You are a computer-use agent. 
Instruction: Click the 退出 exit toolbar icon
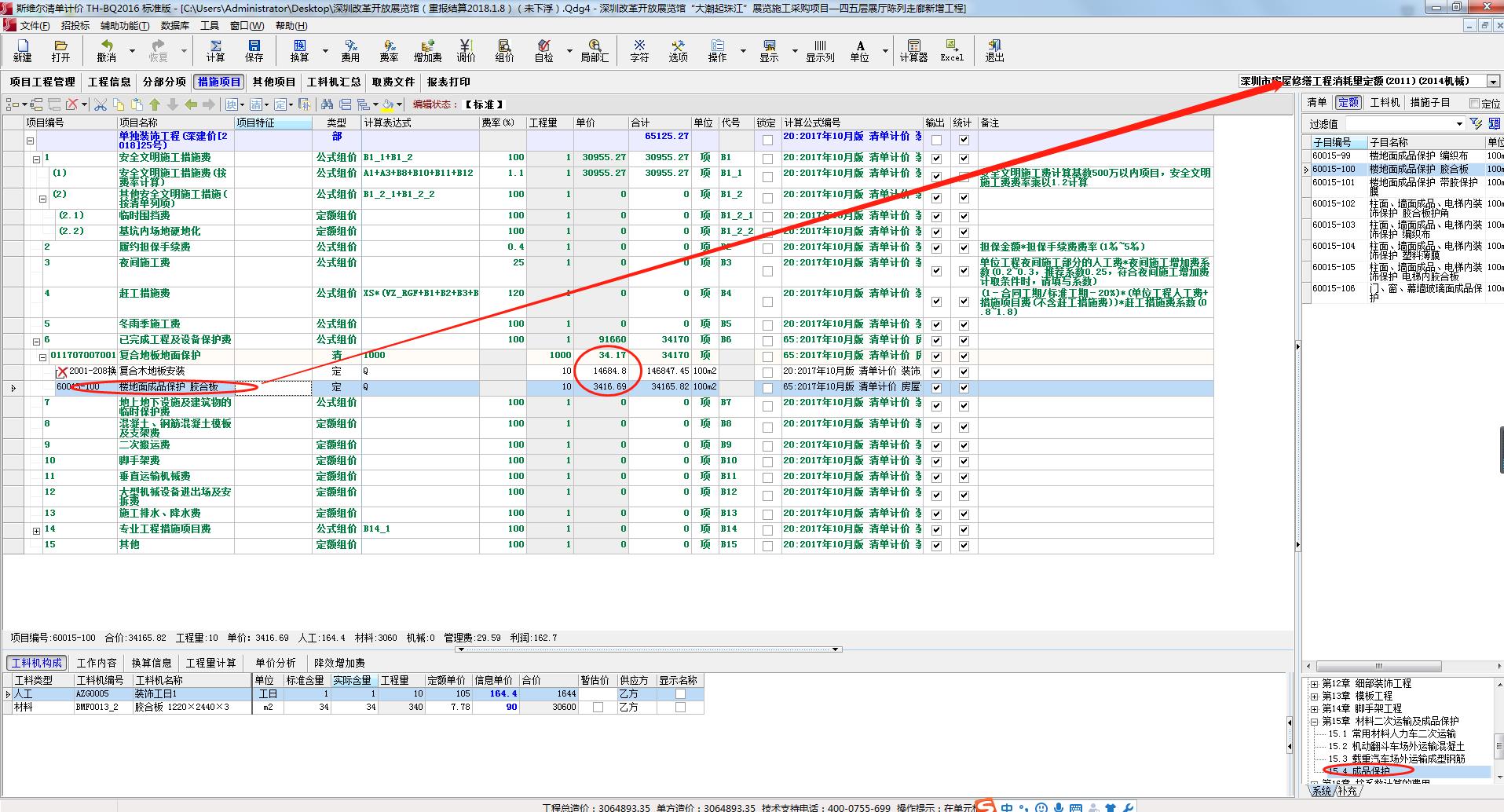[994, 51]
